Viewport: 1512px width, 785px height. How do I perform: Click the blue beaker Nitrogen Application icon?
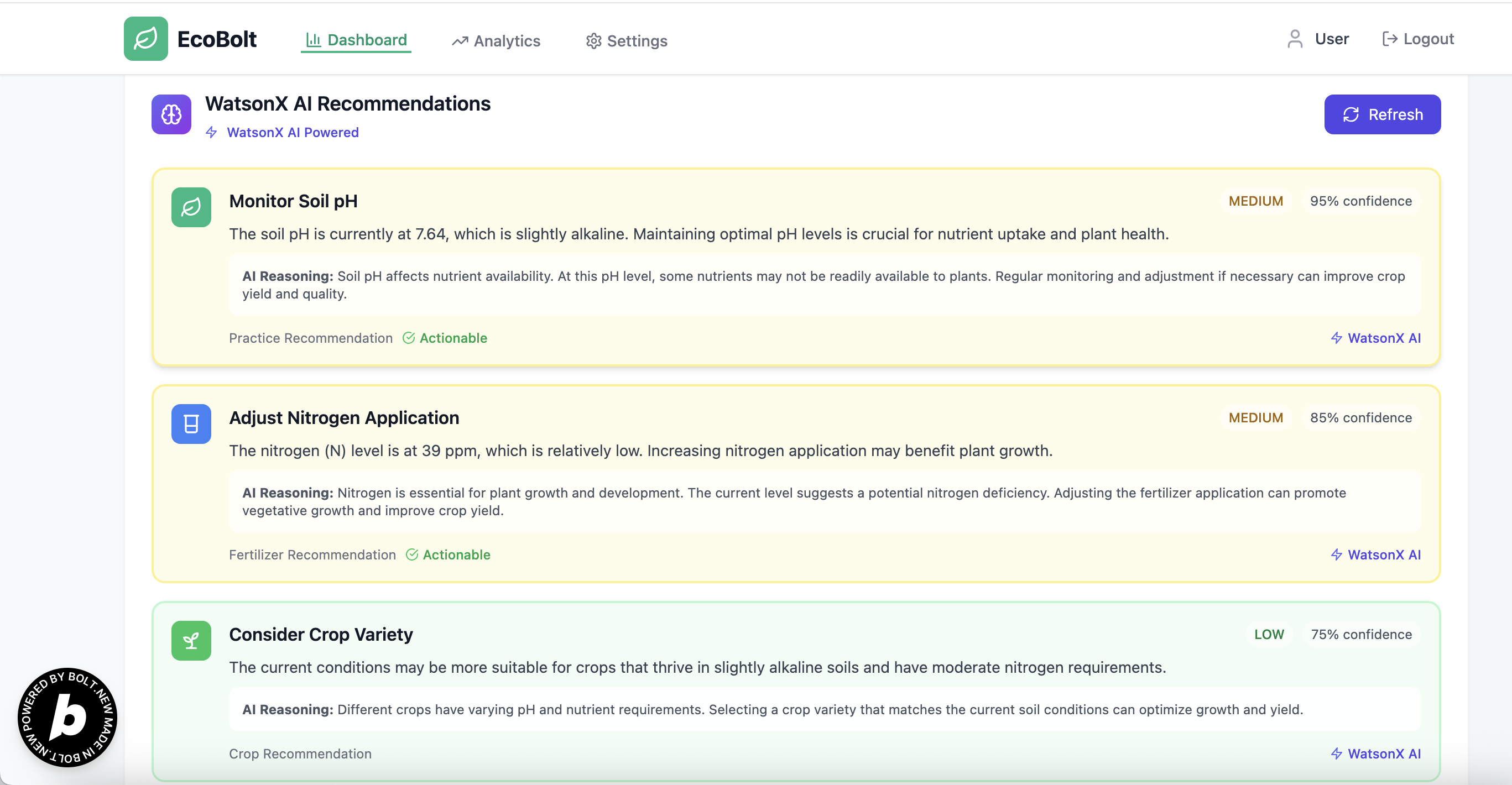coord(191,423)
